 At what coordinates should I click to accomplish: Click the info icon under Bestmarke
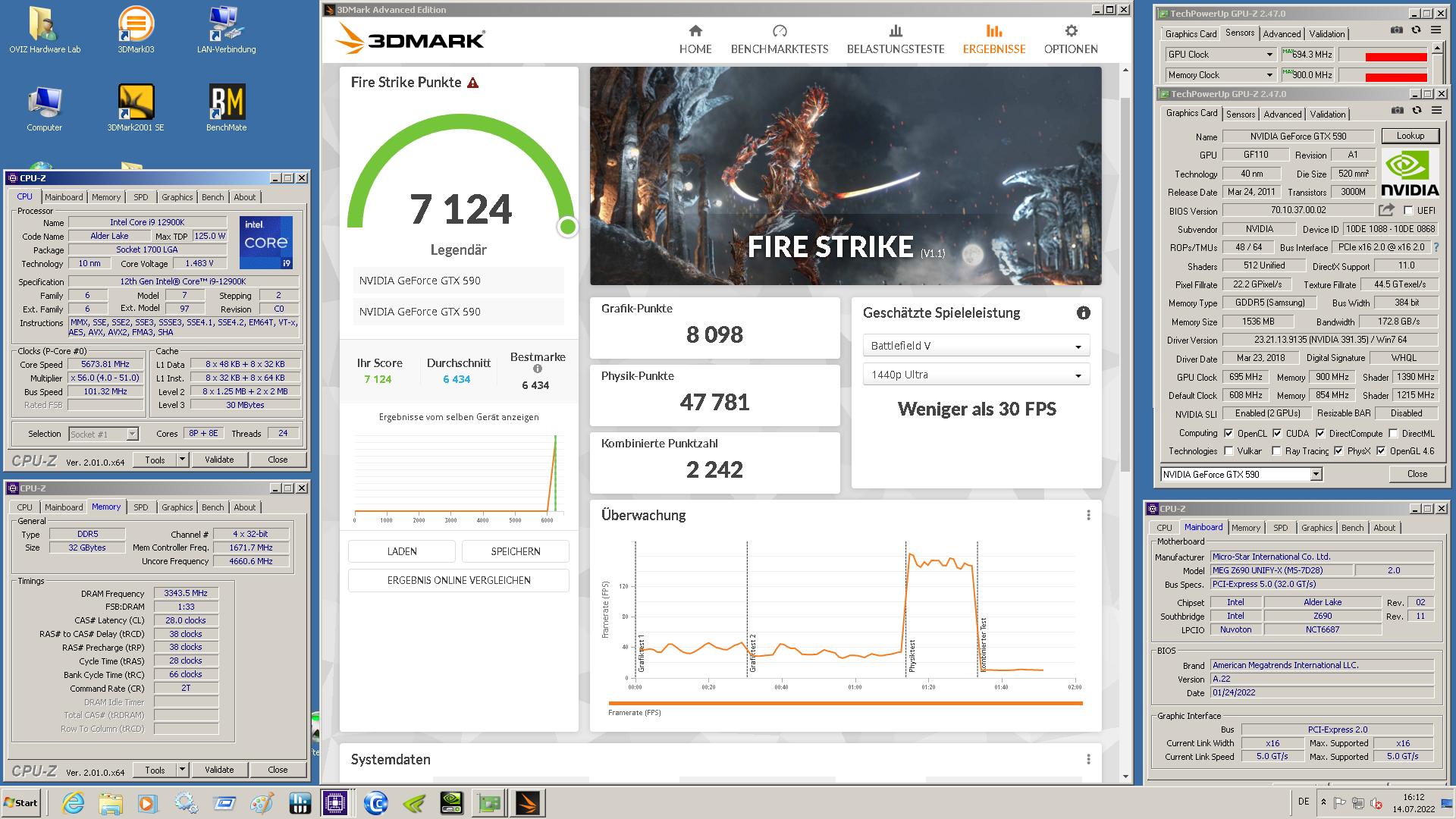(537, 369)
